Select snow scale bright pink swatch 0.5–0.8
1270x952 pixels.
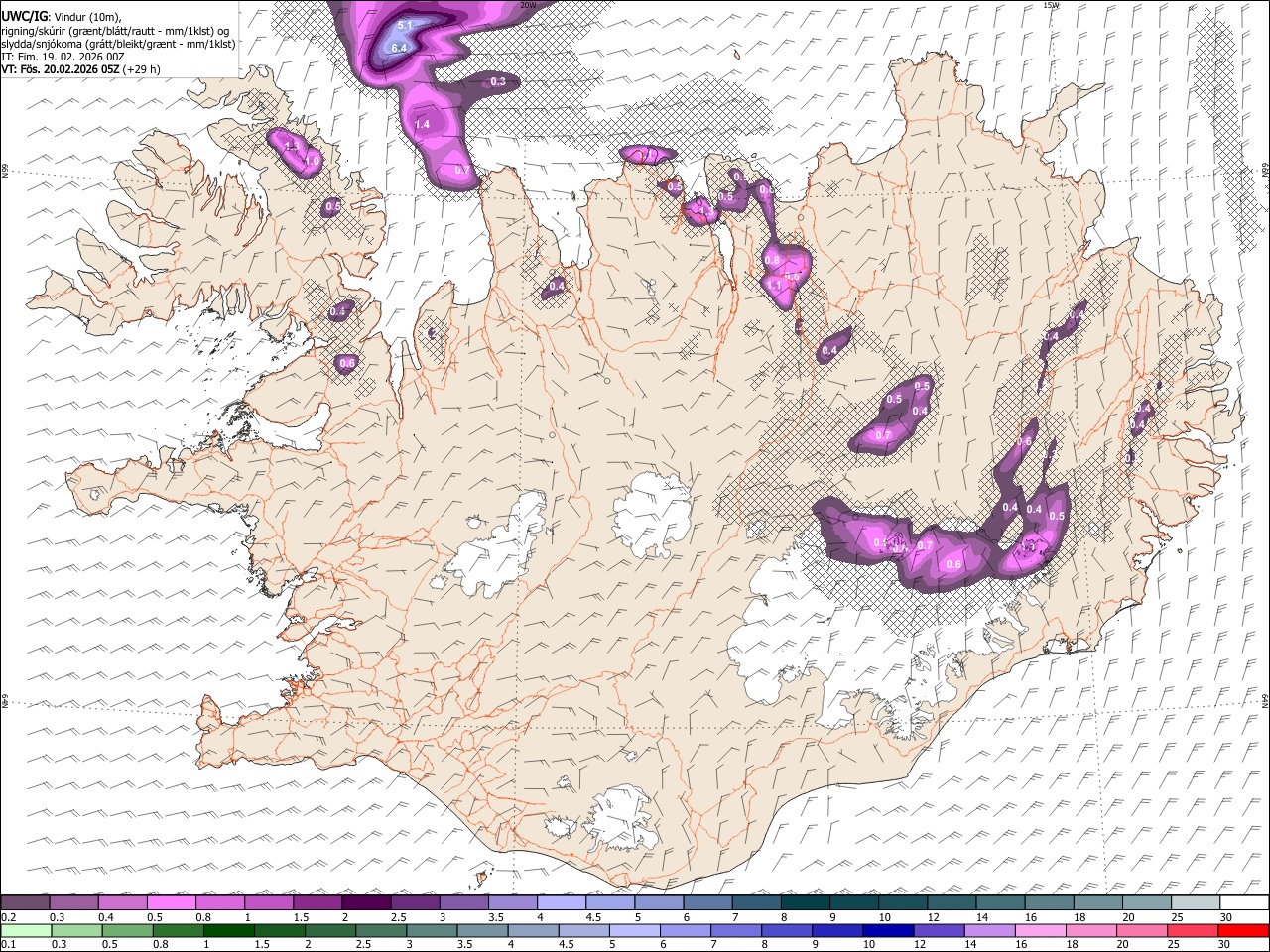pos(172,903)
